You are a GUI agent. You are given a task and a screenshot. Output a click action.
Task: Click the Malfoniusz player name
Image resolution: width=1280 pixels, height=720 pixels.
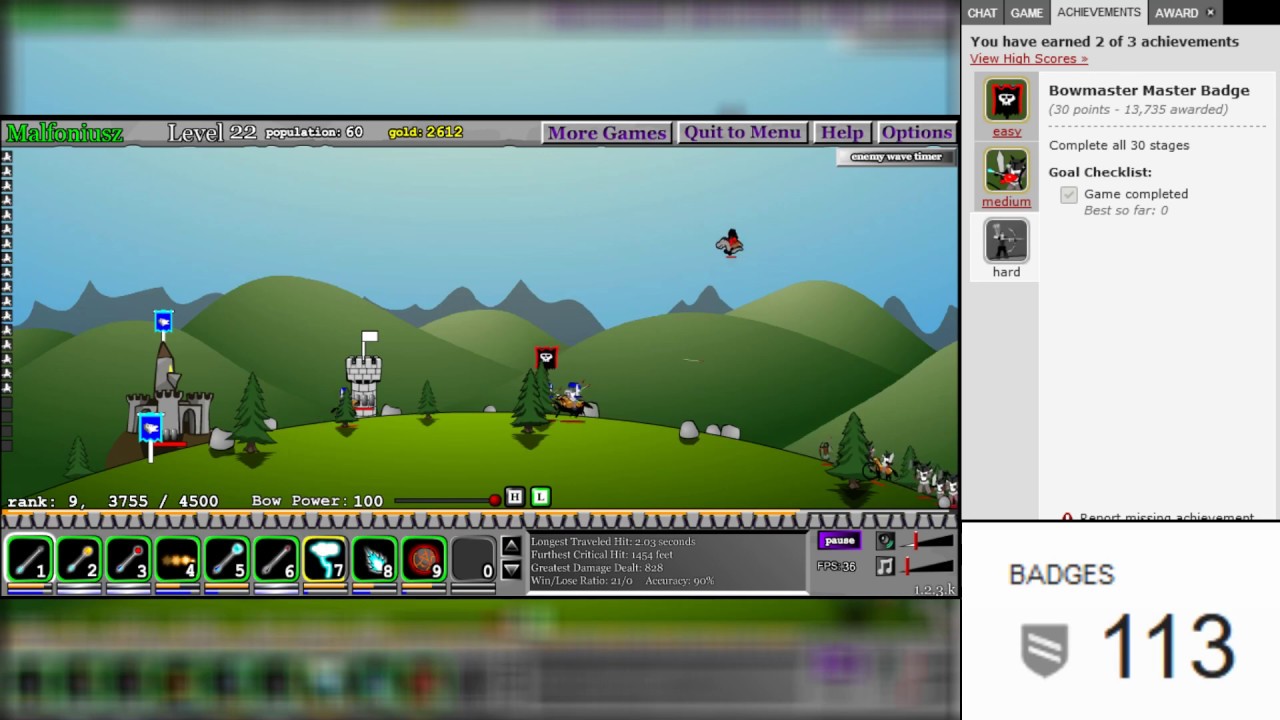(65, 133)
